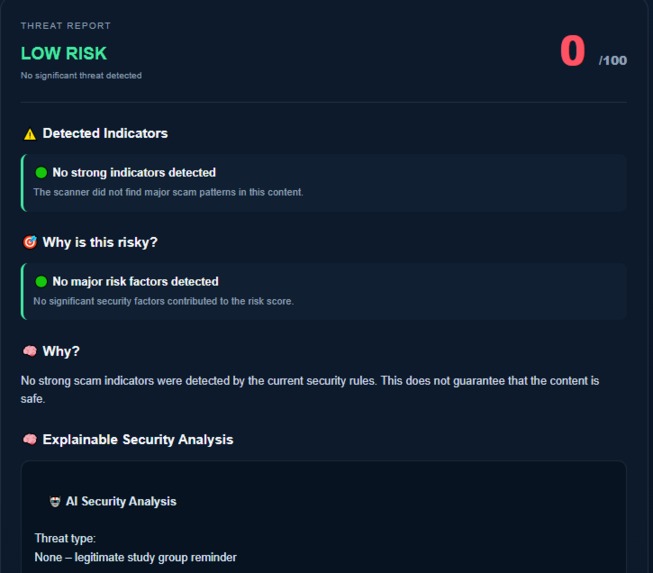
Task: Click the Explainable Security Analysis heading
Action: (x=138, y=440)
